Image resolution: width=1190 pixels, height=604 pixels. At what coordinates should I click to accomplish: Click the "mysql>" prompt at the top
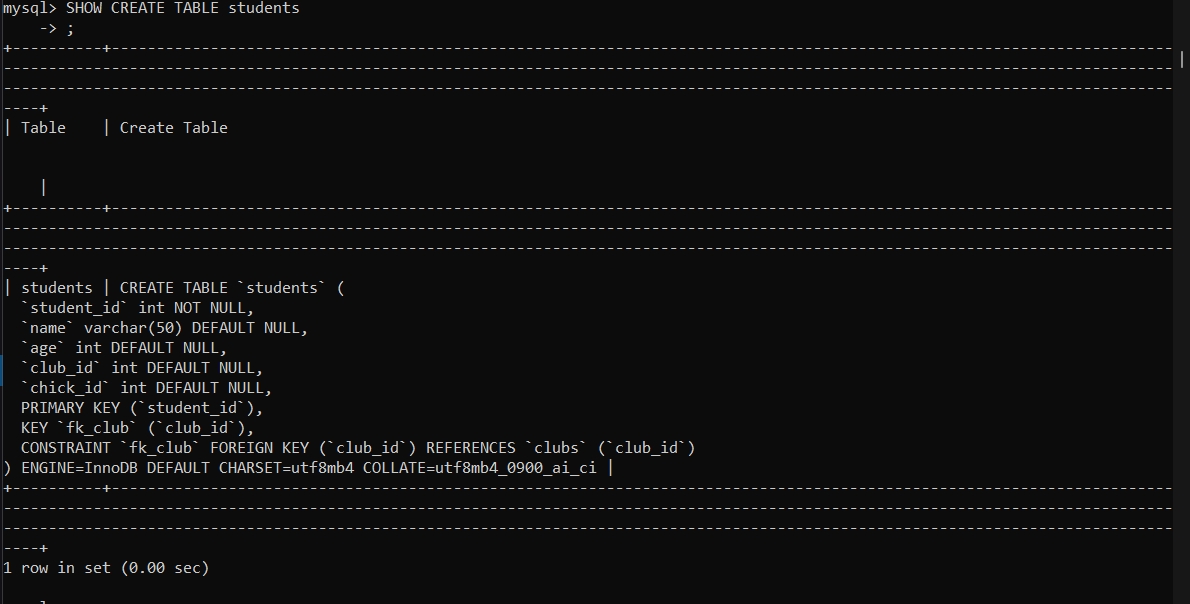(29, 8)
